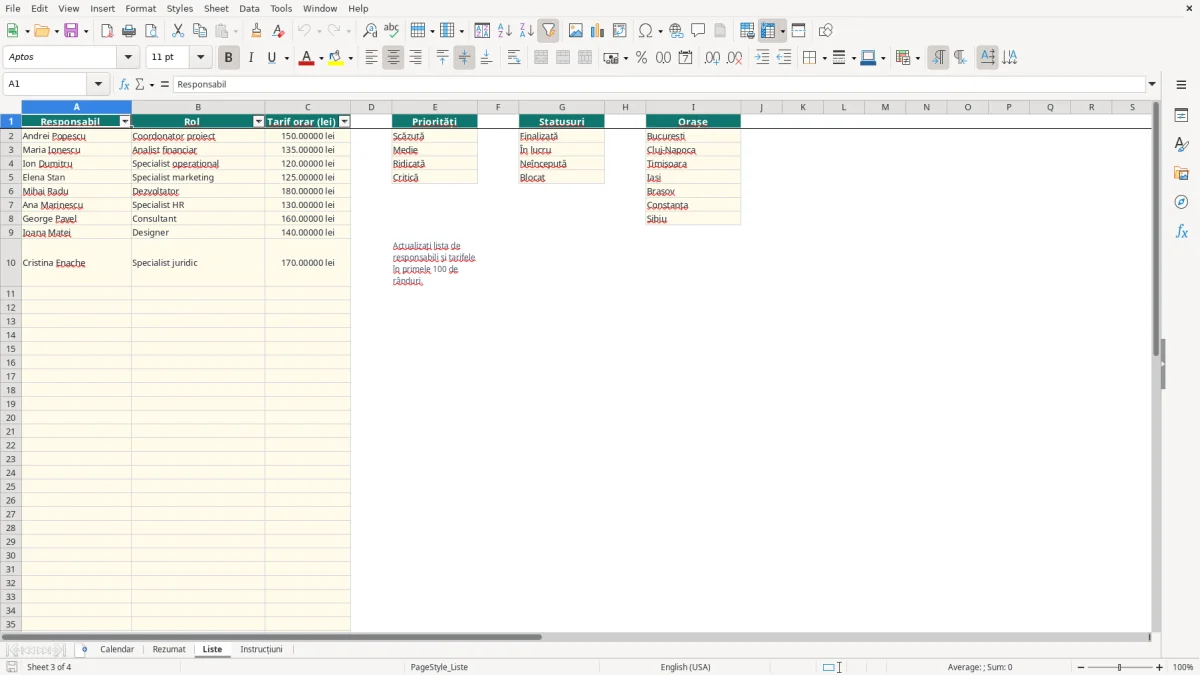Run the spelling check
The width and height of the screenshot is (1200, 675).
pos(392,31)
